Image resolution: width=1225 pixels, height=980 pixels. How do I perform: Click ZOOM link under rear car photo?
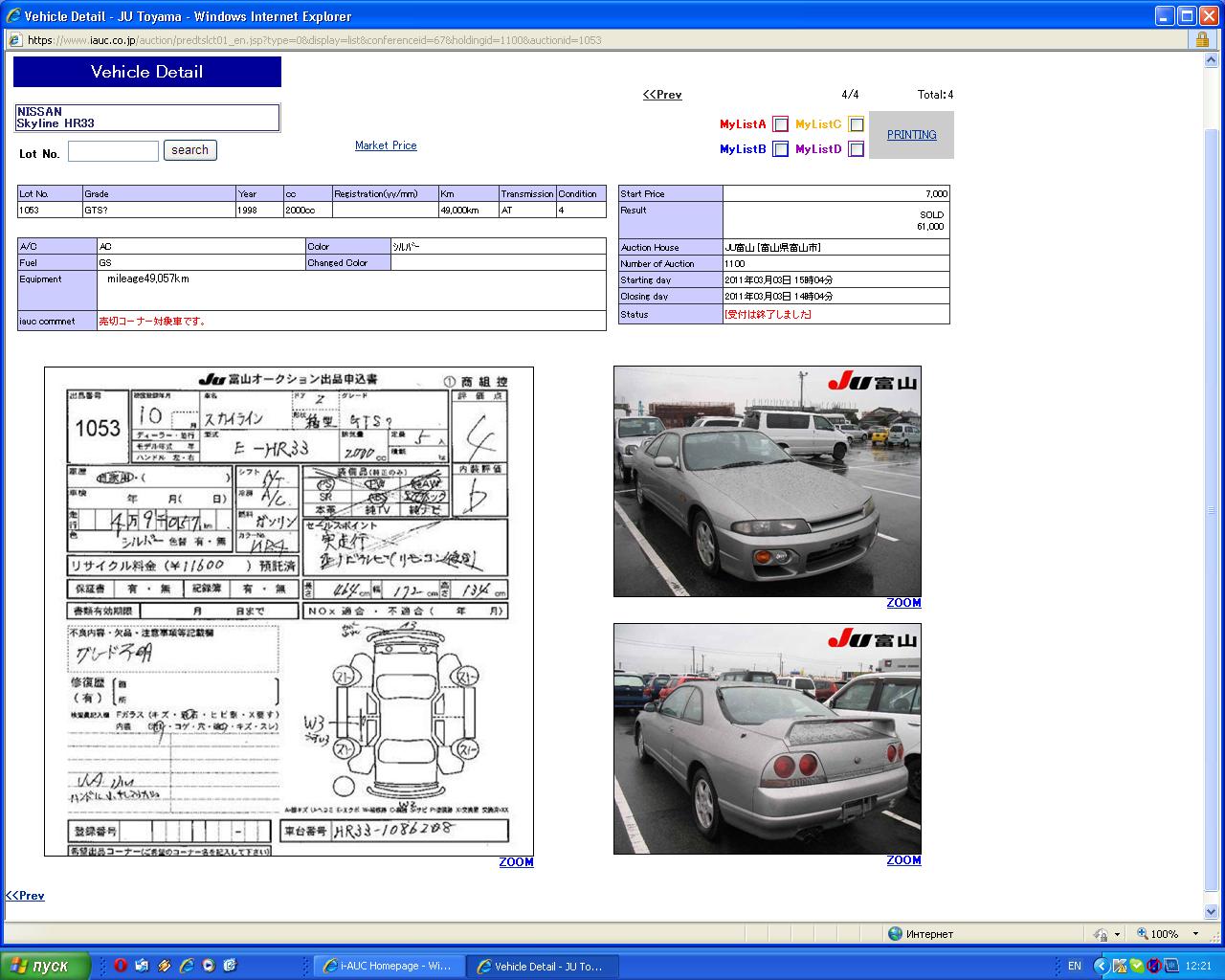click(x=904, y=860)
